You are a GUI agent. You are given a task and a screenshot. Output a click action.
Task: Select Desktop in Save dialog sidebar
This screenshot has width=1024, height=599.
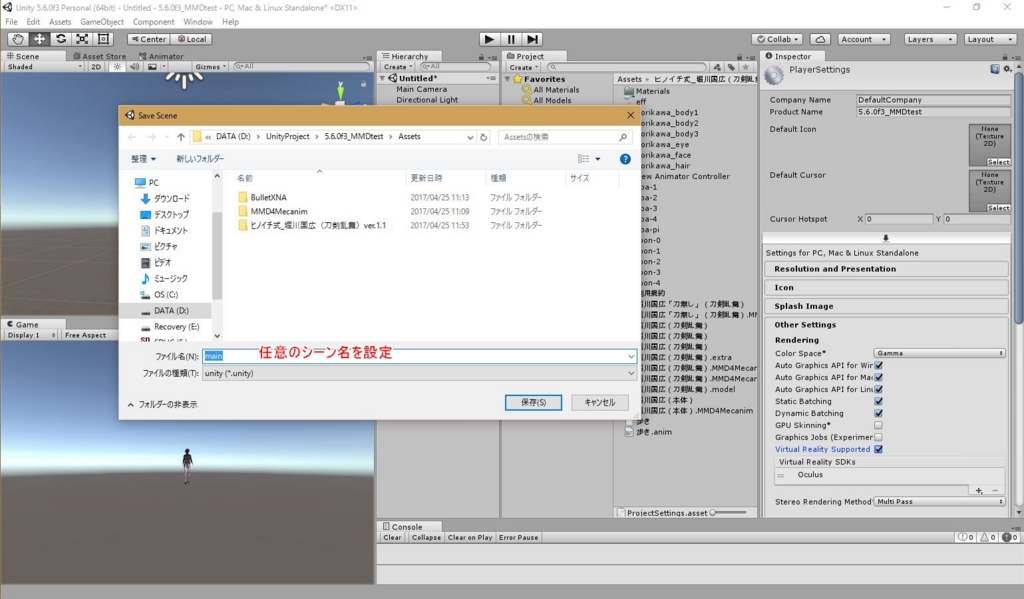[165, 215]
